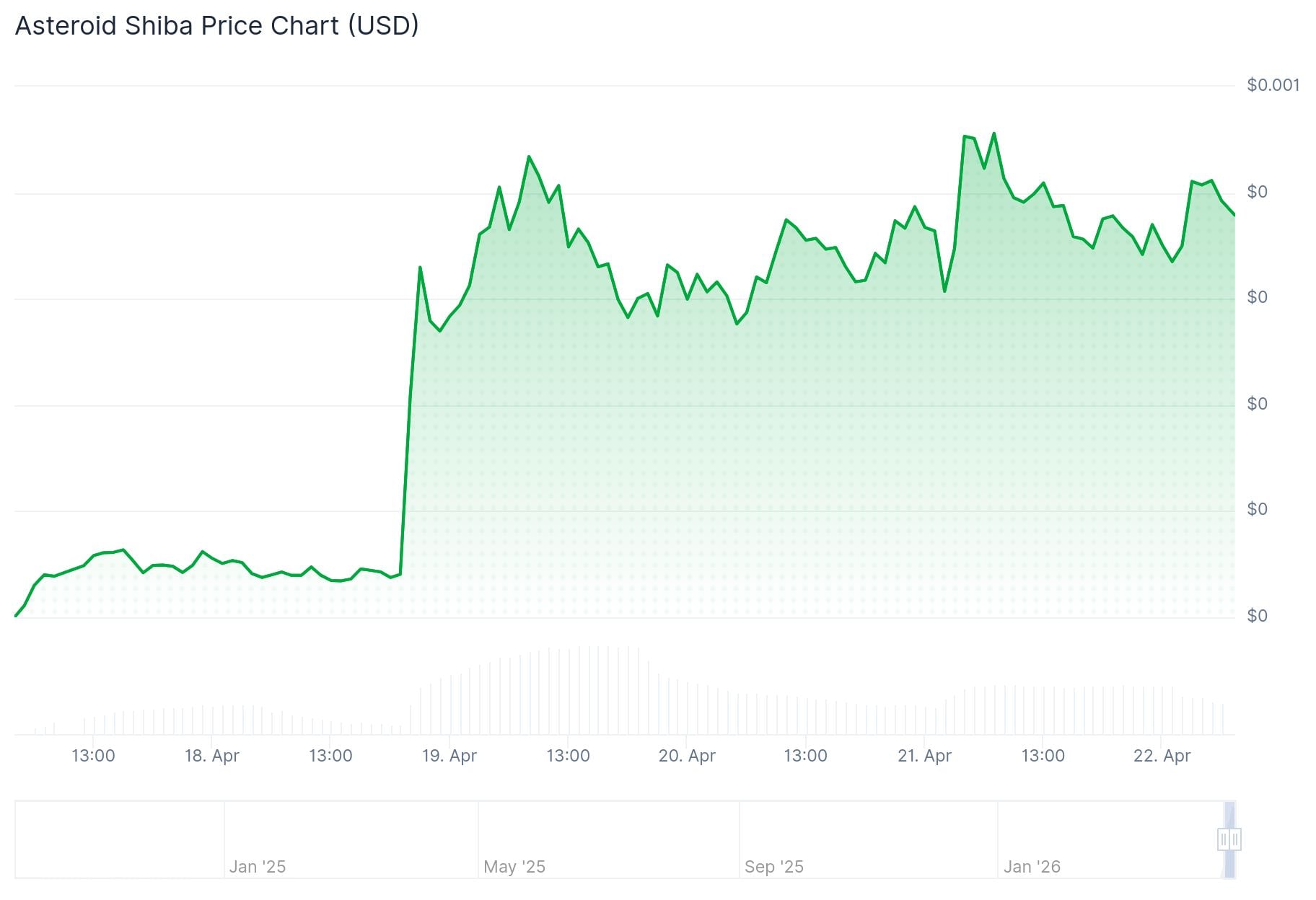Click the price line's starting leftmost point
Image resolution: width=1316 pixels, height=900 pixels.
16,616
